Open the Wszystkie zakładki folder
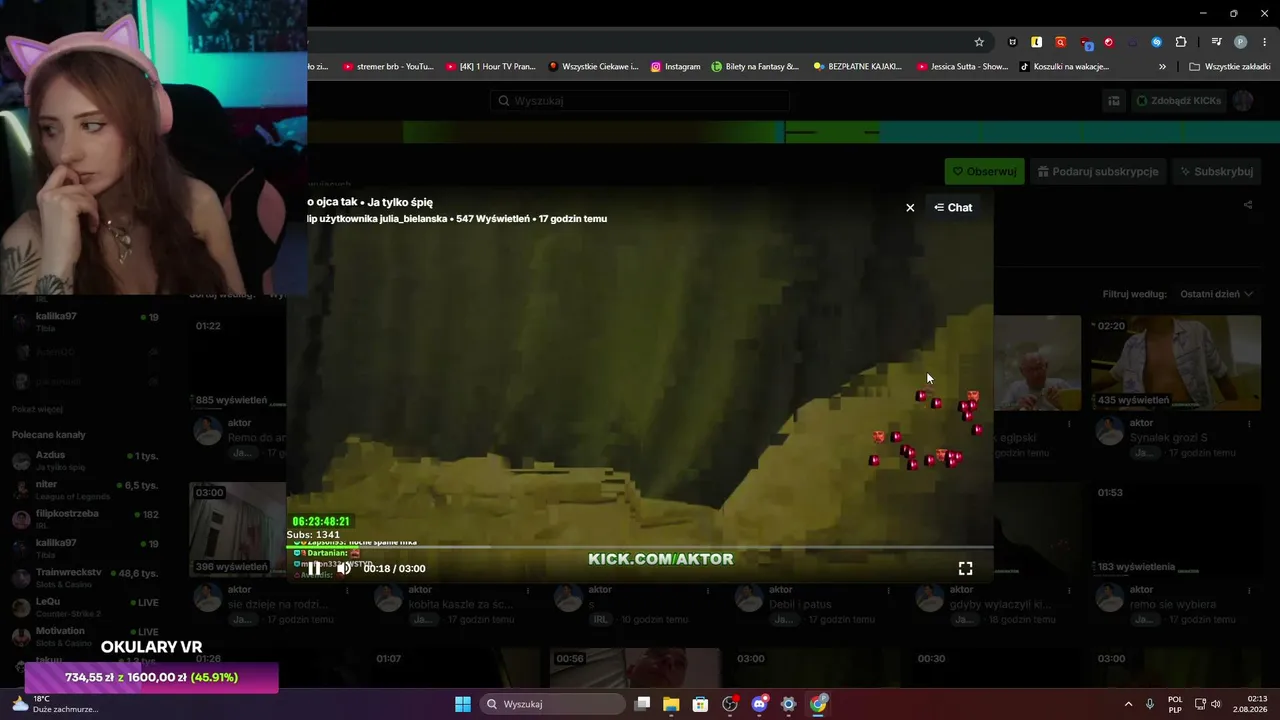Viewport: 1280px width, 720px height. pyautogui.click(x=1230, y=67)
